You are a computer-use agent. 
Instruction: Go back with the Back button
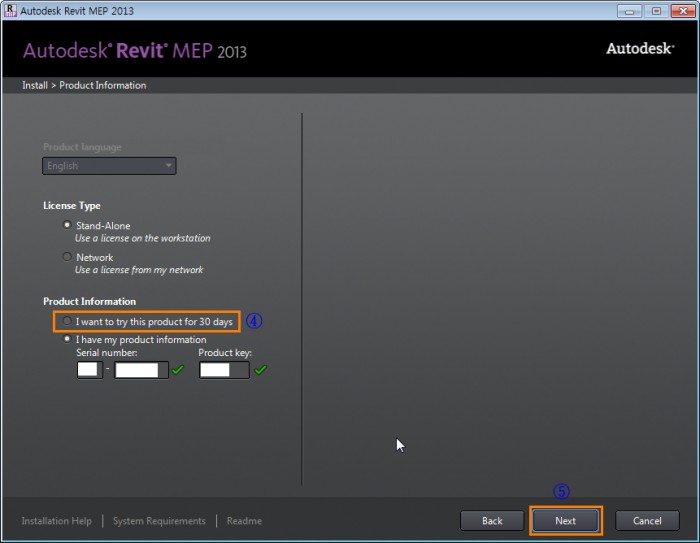point(492,521)
